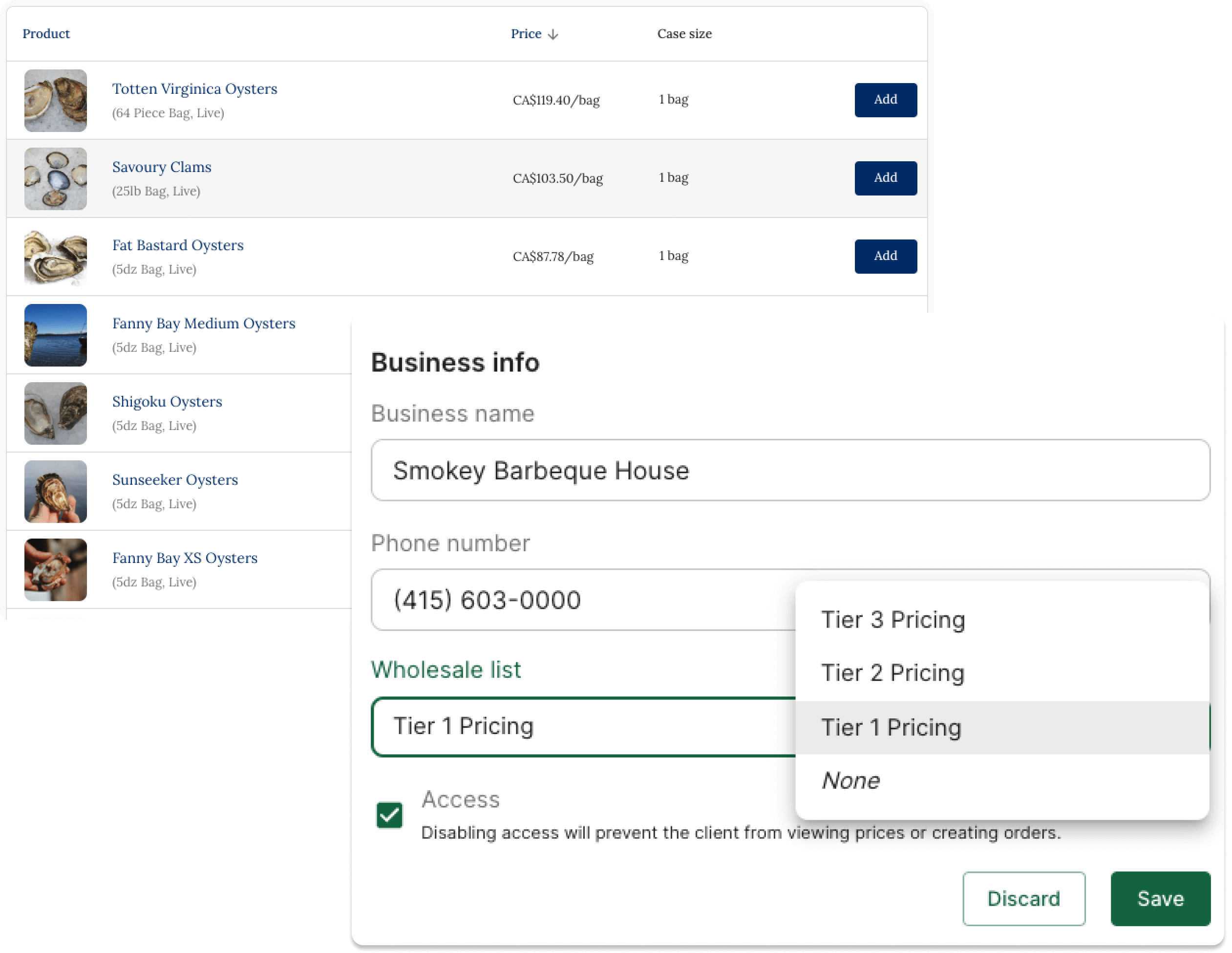Select Tier 1 Pricing in dropdown list

(x=1002, y=727)
